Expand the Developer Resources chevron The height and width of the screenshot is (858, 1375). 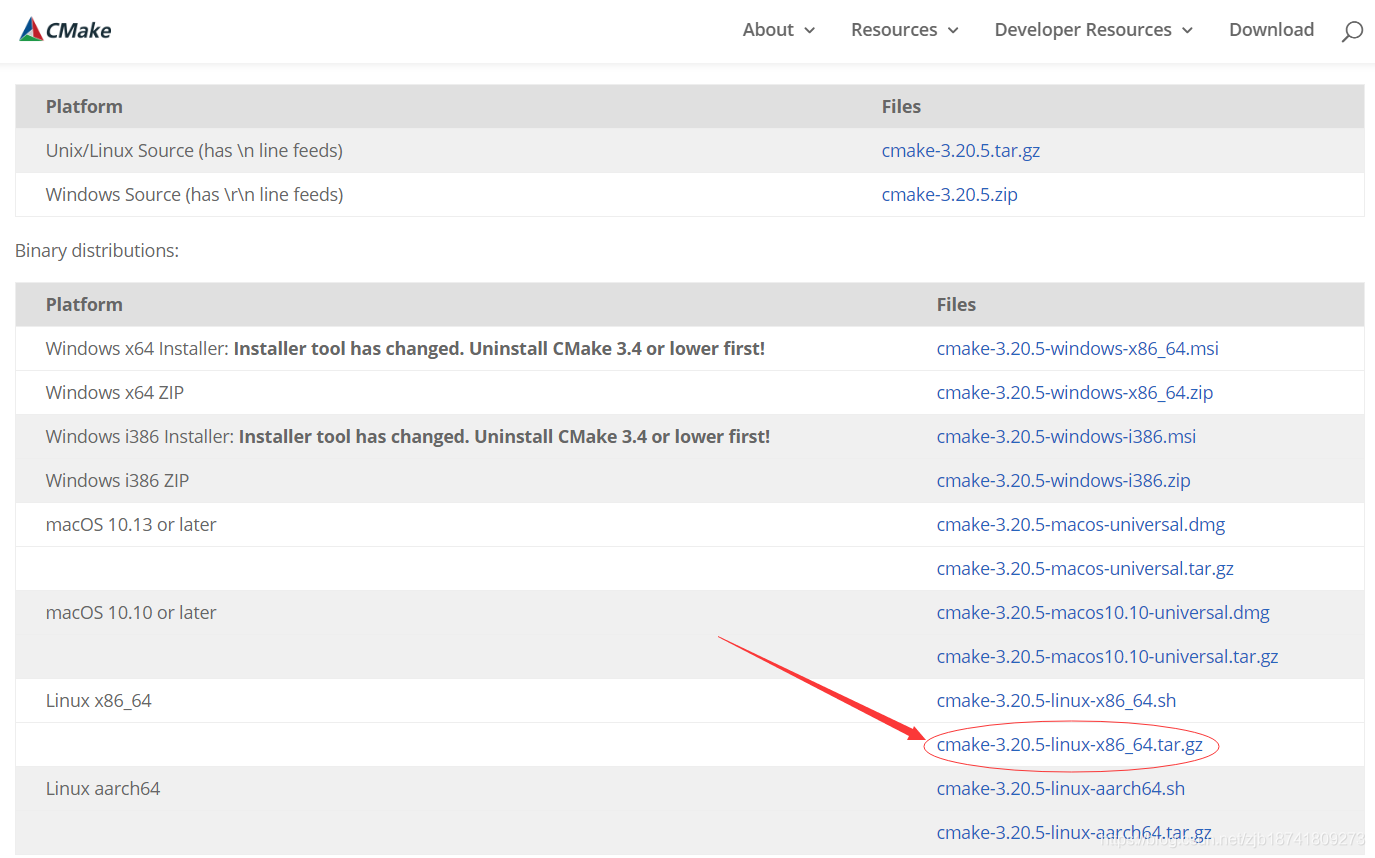(x=1187, y=31)
